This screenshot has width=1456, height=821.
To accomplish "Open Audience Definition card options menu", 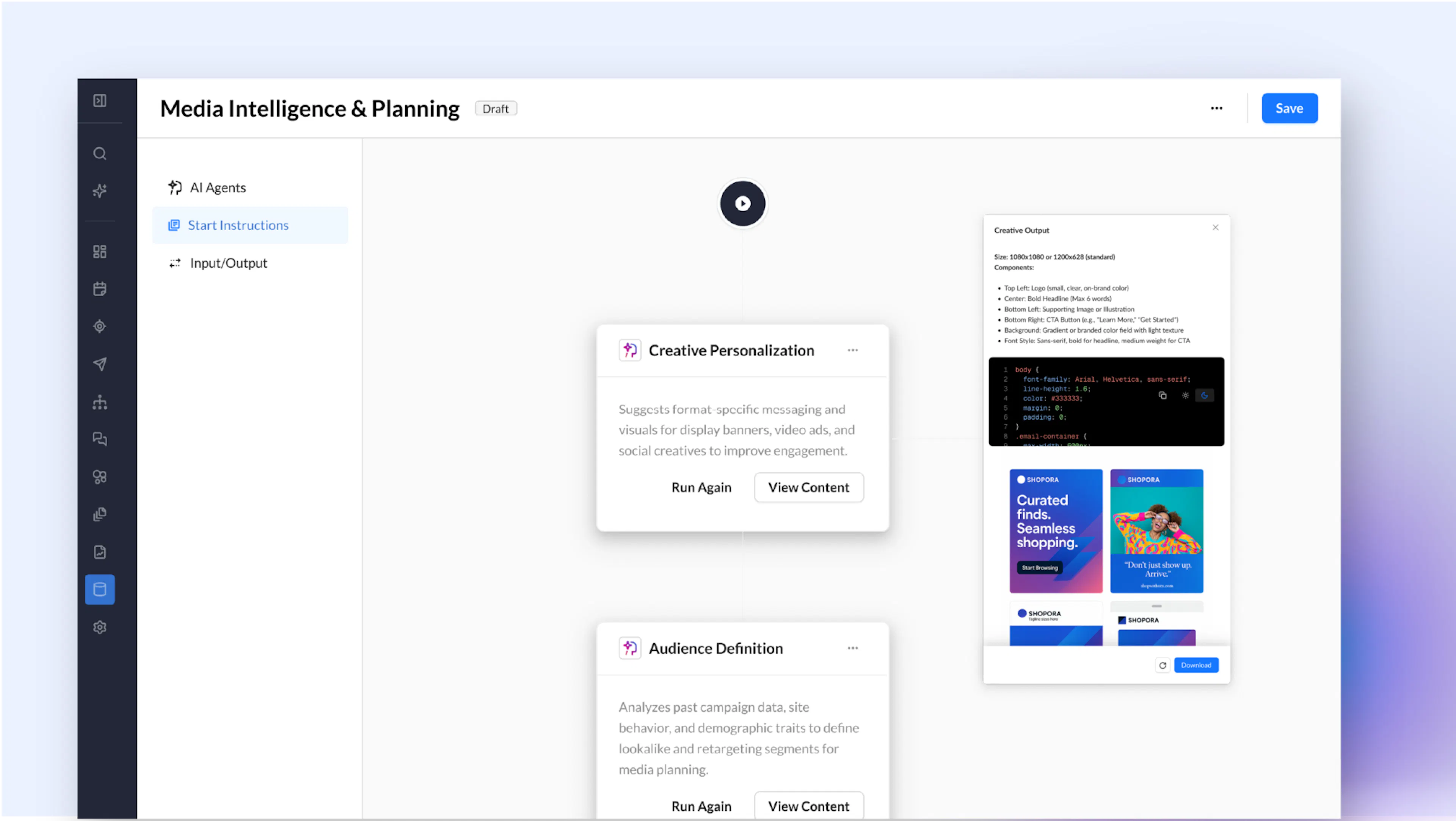I will coord(853,648).
